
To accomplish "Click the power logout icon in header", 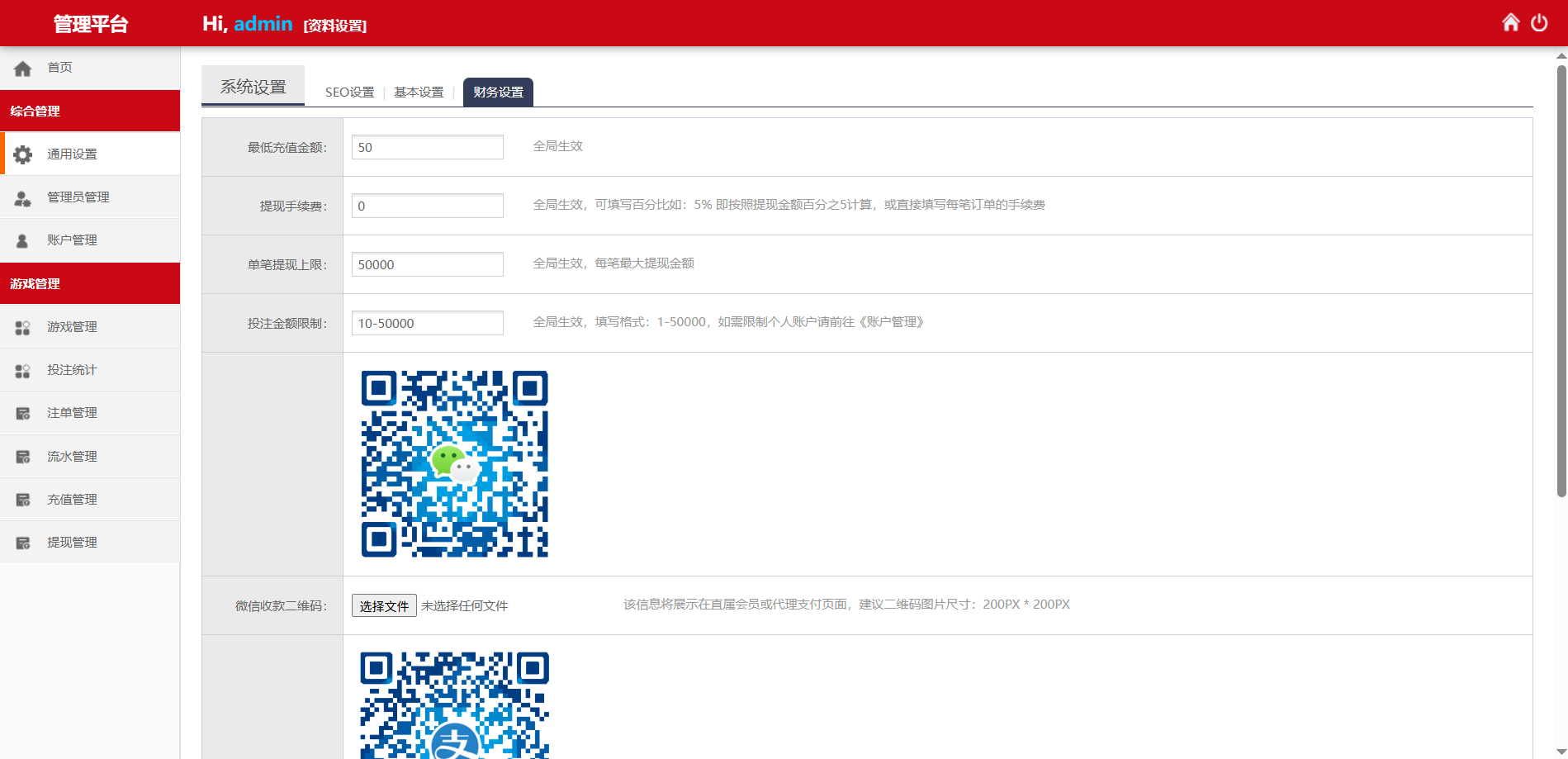I will [1539, 22].
